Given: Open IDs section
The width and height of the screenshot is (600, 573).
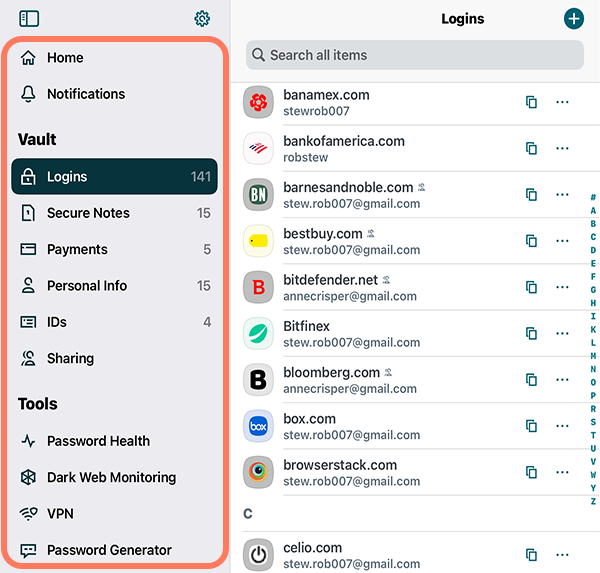Looking at the screenshot, I should (114, 322).
